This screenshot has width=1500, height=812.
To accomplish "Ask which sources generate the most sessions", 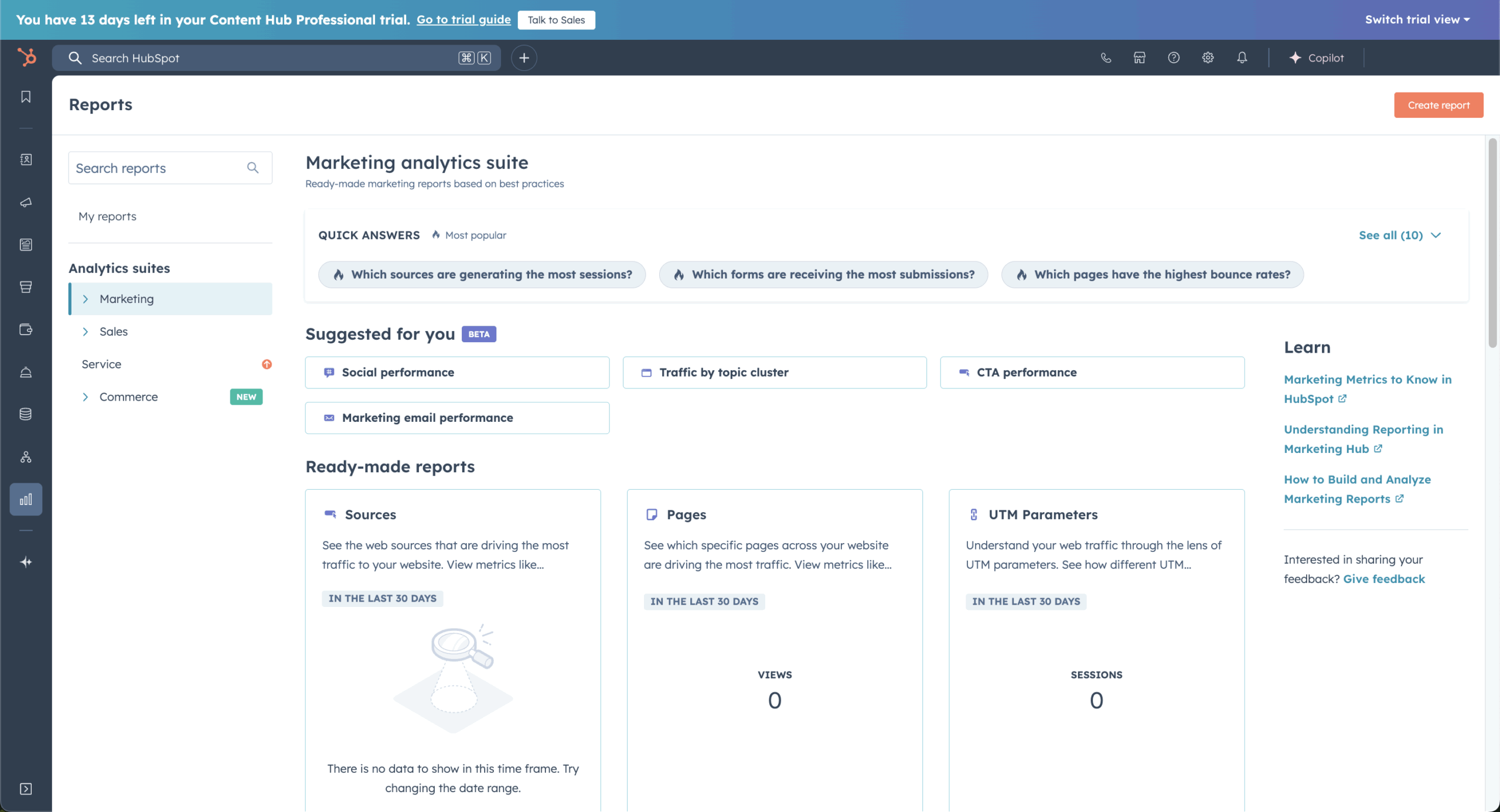I will (482, 274).
